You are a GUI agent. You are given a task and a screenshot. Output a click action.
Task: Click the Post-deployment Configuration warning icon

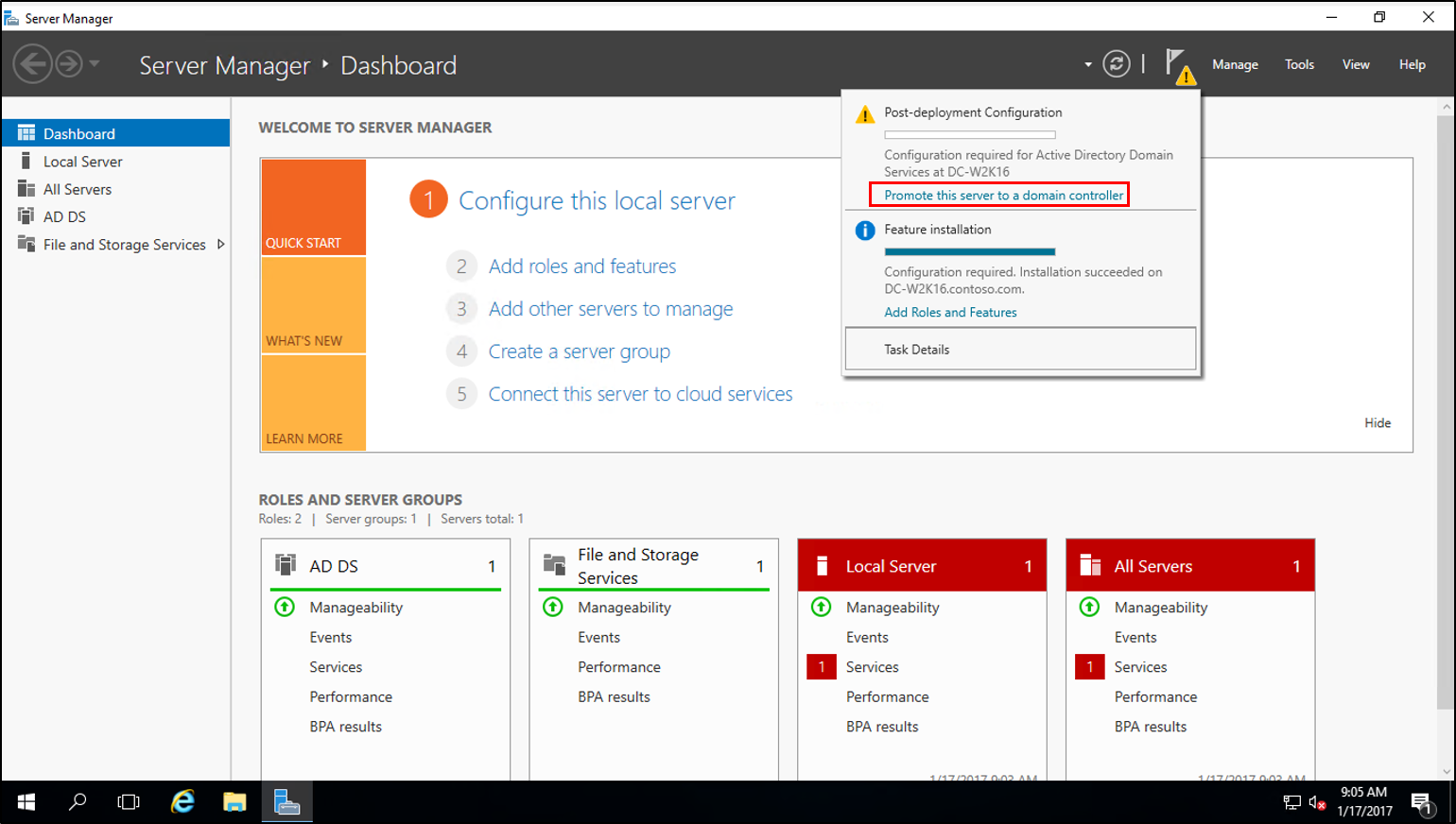tap(863, 112)
